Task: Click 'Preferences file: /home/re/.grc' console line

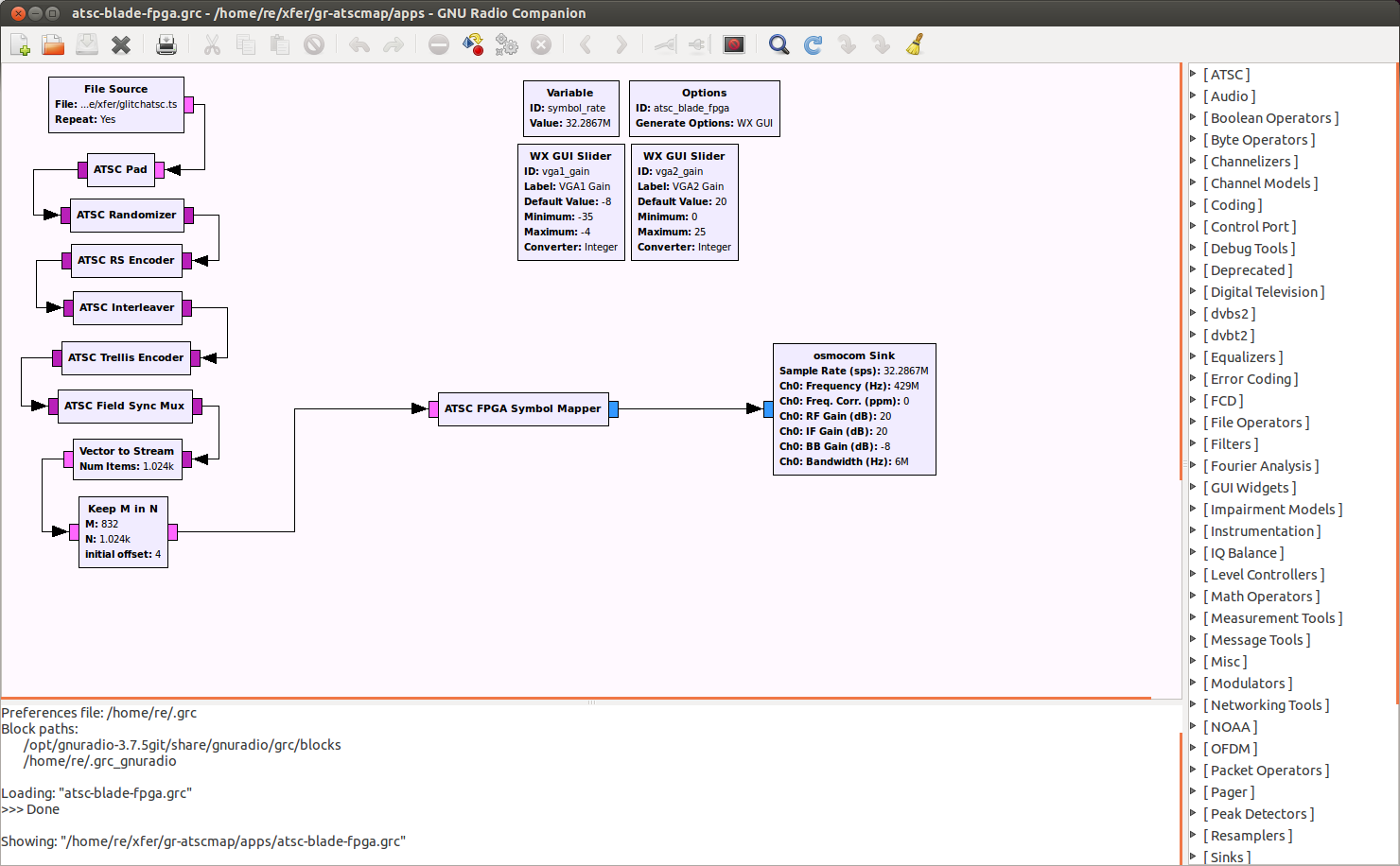Action: 99,713
